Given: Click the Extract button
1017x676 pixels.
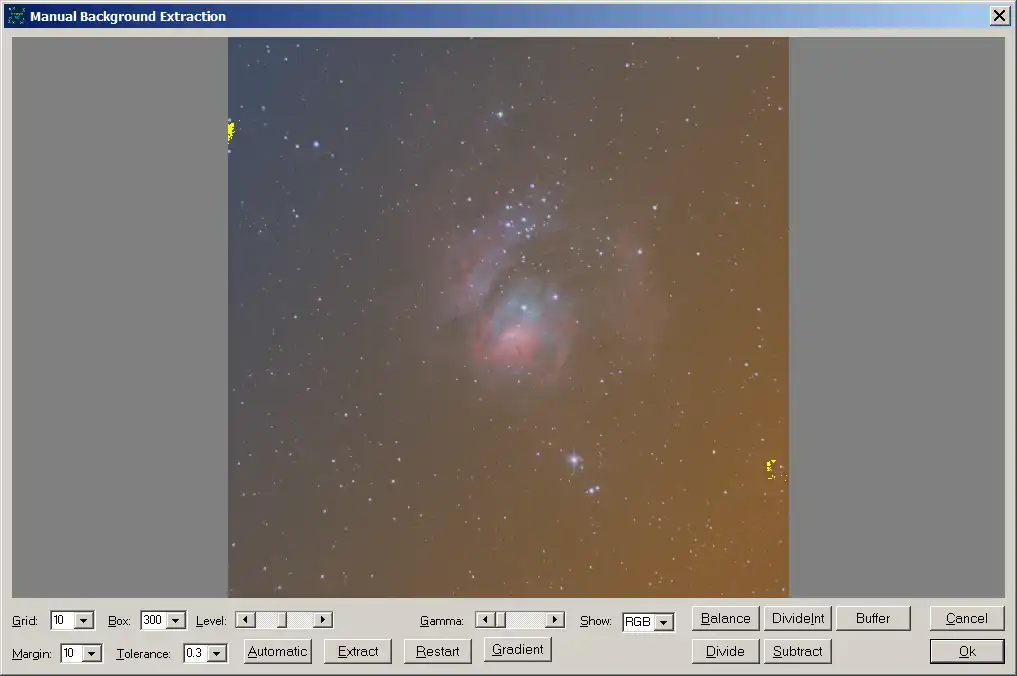Looking at the screenshot, I should click(x=358, y=651).
